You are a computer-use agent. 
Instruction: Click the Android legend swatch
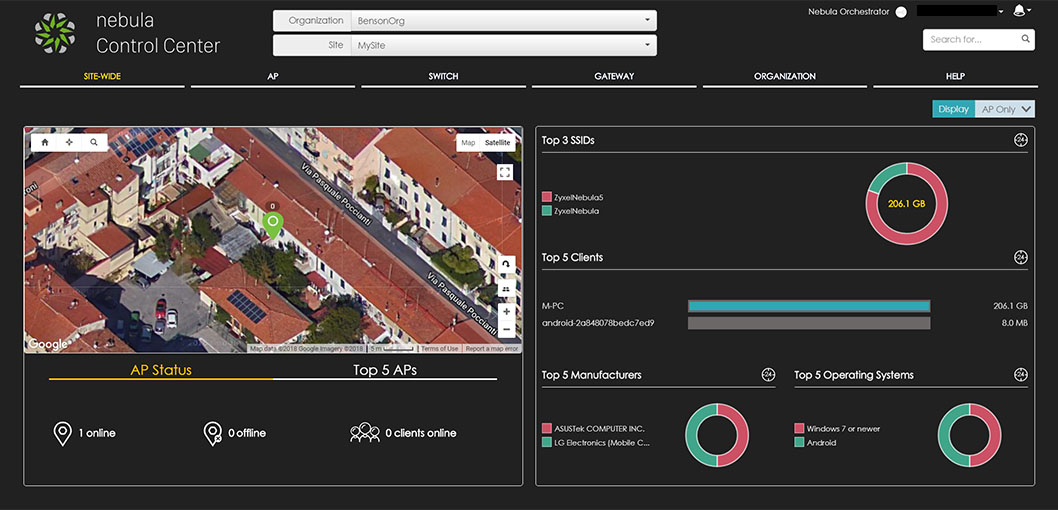pos(799,443)
